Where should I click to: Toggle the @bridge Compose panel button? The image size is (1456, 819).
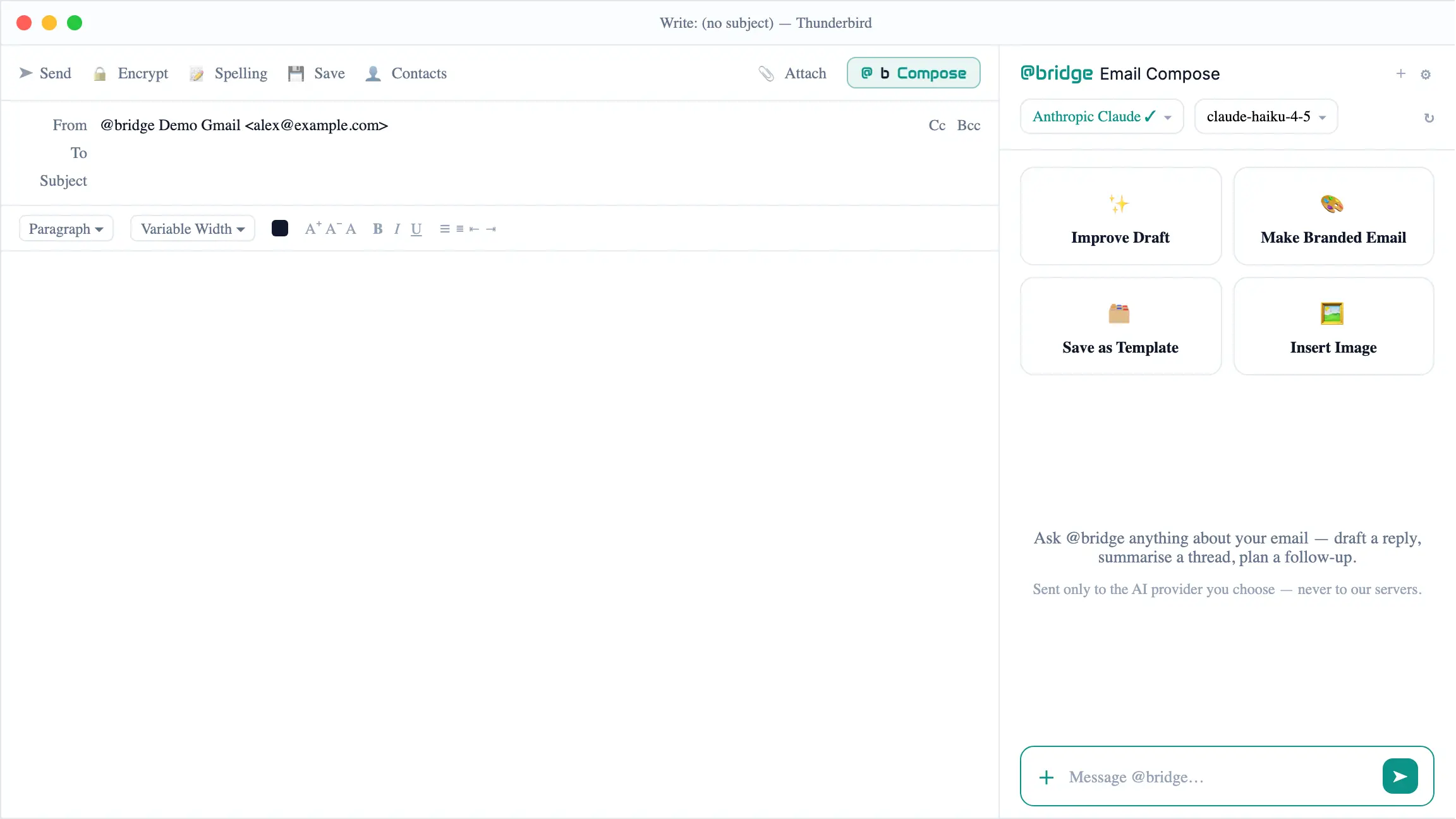click(x=914, y=73)
